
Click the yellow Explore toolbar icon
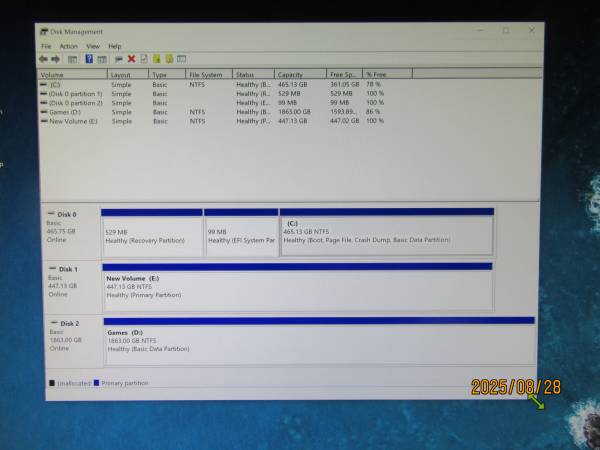[x=169, y=59]
